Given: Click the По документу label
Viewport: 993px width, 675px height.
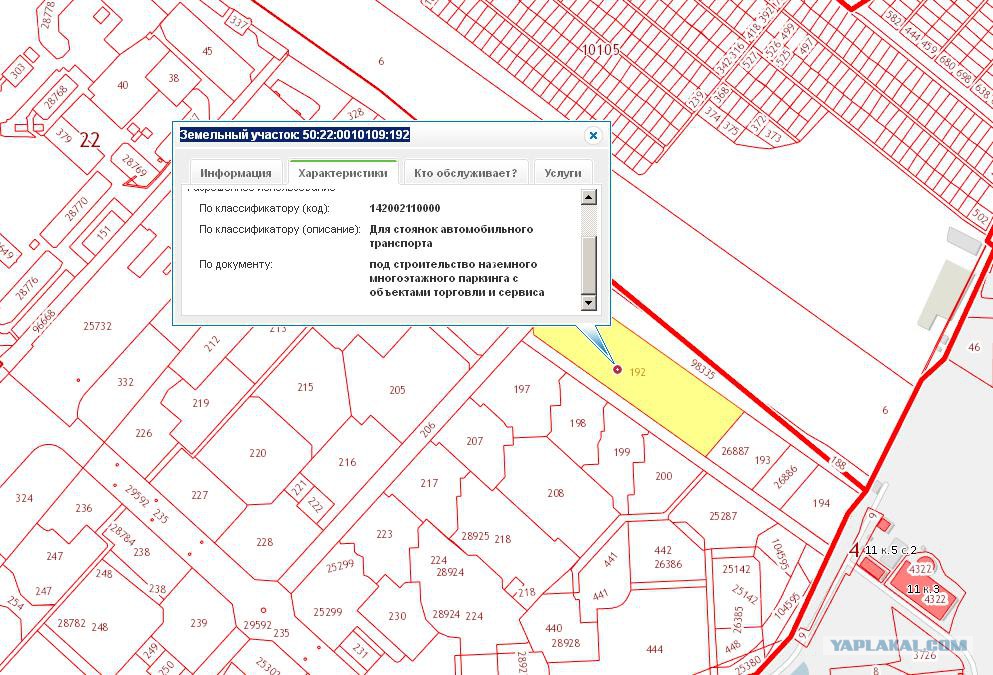Looking at the screenshot, I should coord(236,264).
